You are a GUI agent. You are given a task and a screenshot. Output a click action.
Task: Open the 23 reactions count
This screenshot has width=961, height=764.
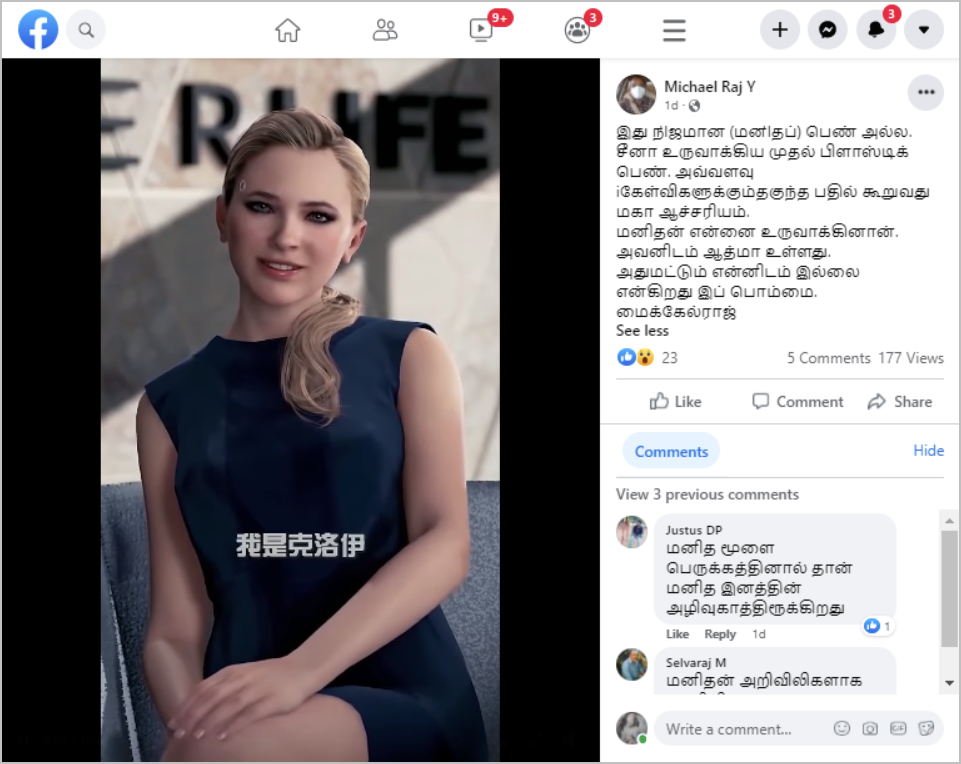click(x=670, y=358)
